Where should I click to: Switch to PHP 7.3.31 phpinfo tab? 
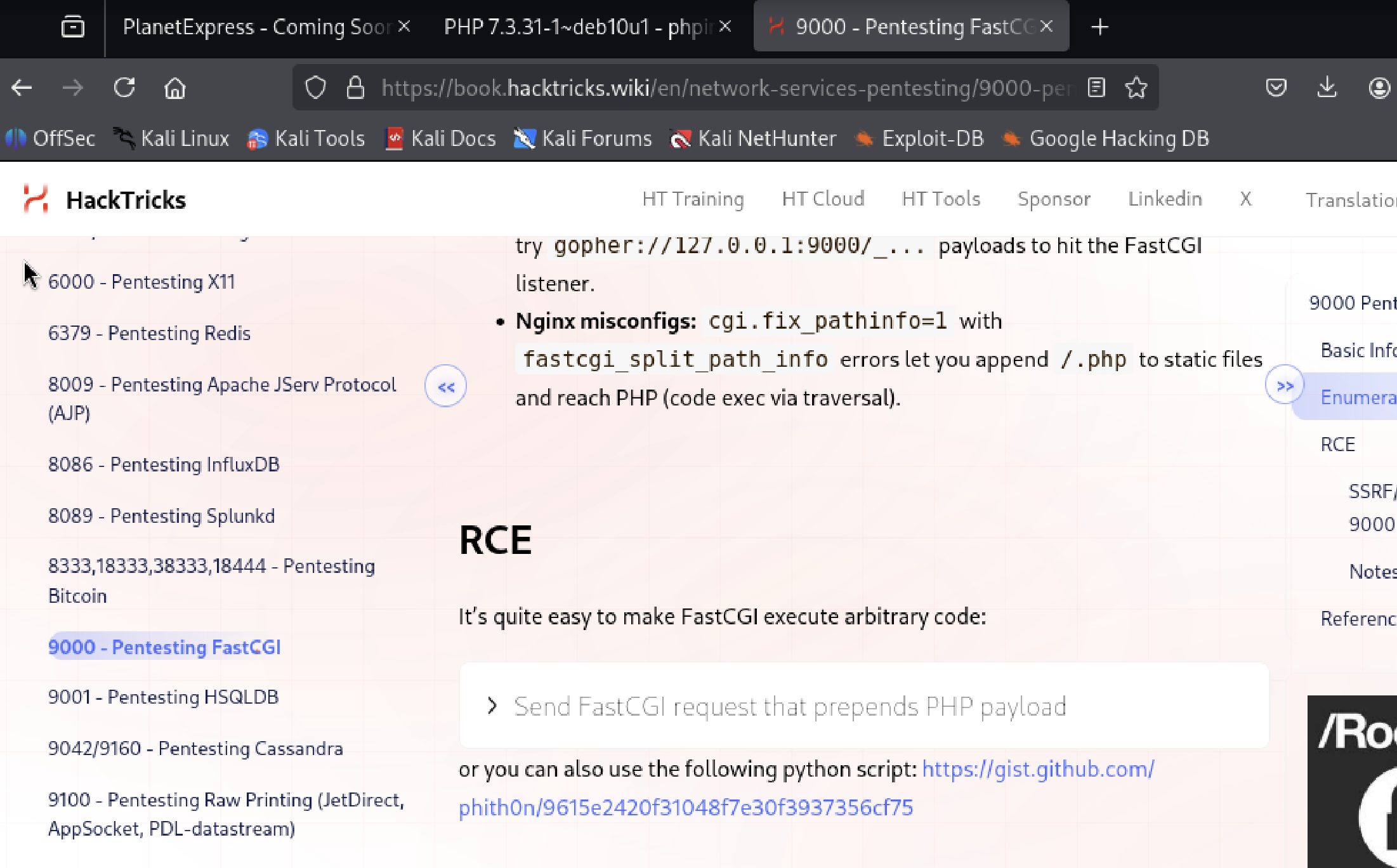(x=577, y=27)
